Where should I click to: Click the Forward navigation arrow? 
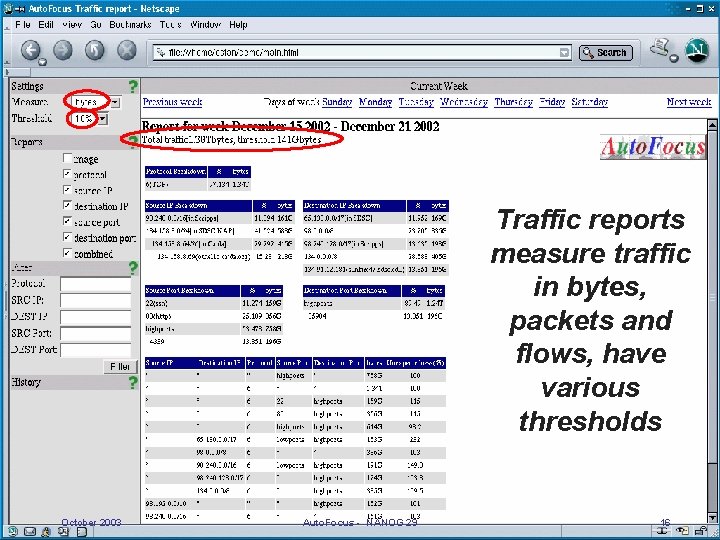click(63, 50)
